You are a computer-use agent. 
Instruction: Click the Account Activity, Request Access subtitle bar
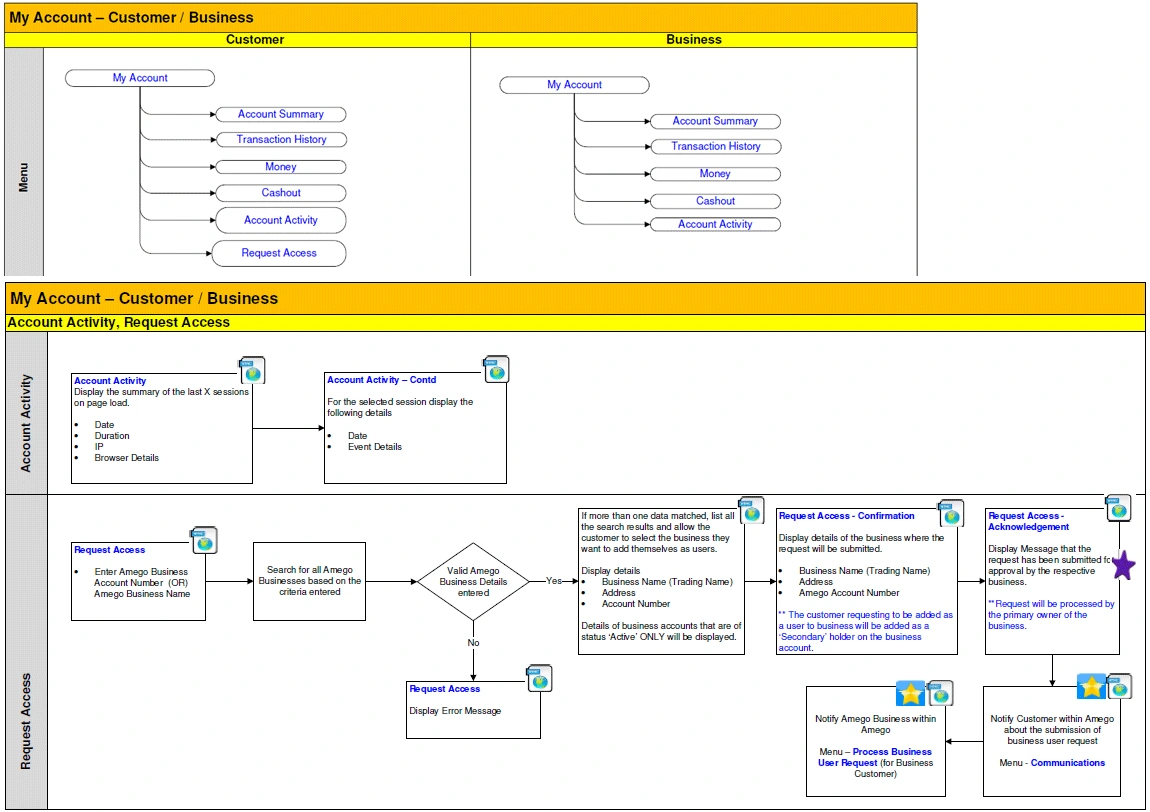click(575, 323)
